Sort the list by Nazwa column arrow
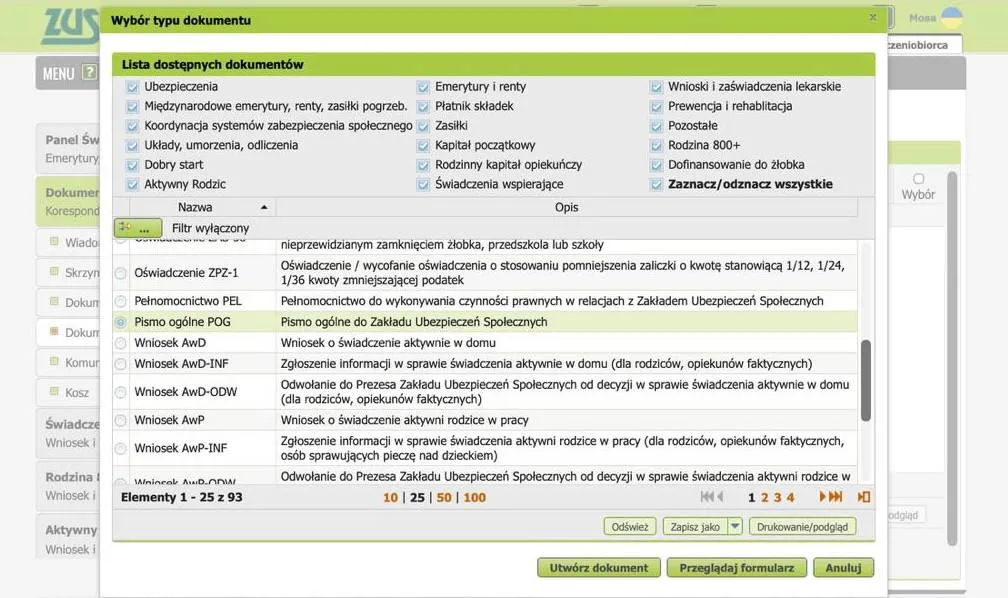 (x=264, y=207)
